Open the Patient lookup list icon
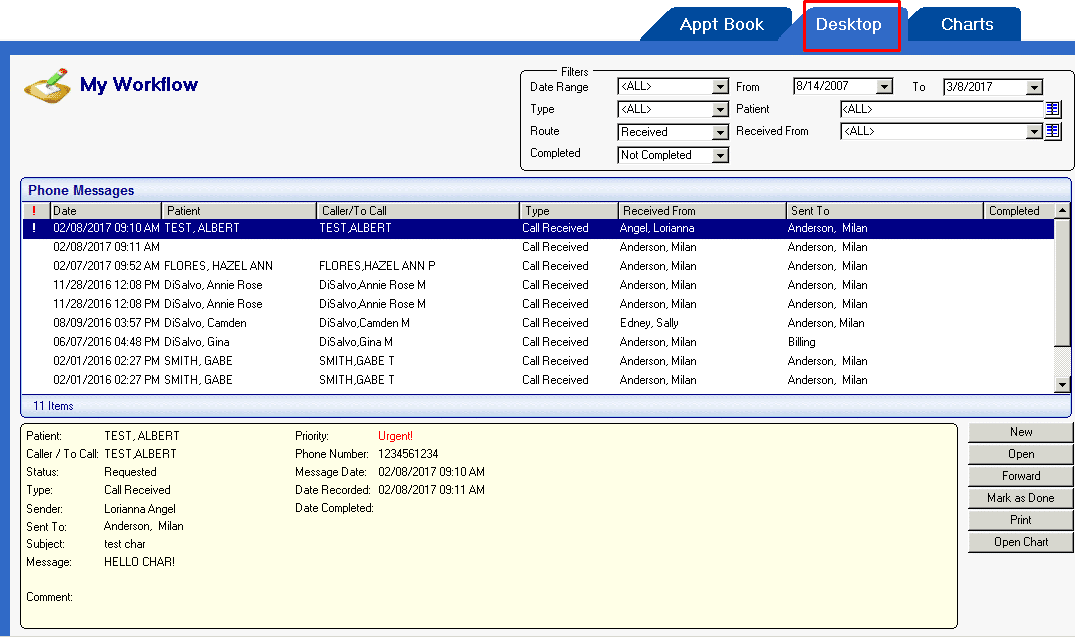Viewport: 1075px width, 637px height. 1053,109
